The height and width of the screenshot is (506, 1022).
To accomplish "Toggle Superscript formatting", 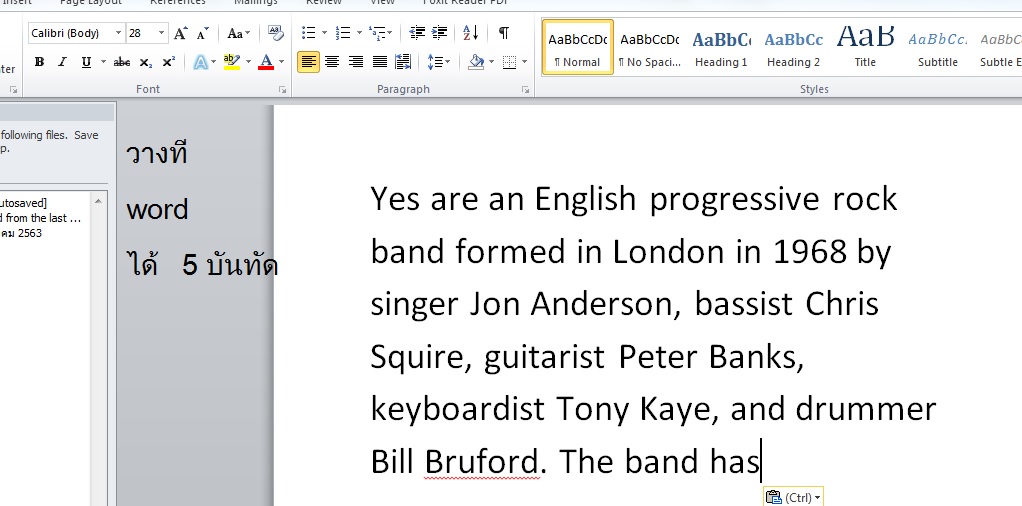I will tap(169, 62).
